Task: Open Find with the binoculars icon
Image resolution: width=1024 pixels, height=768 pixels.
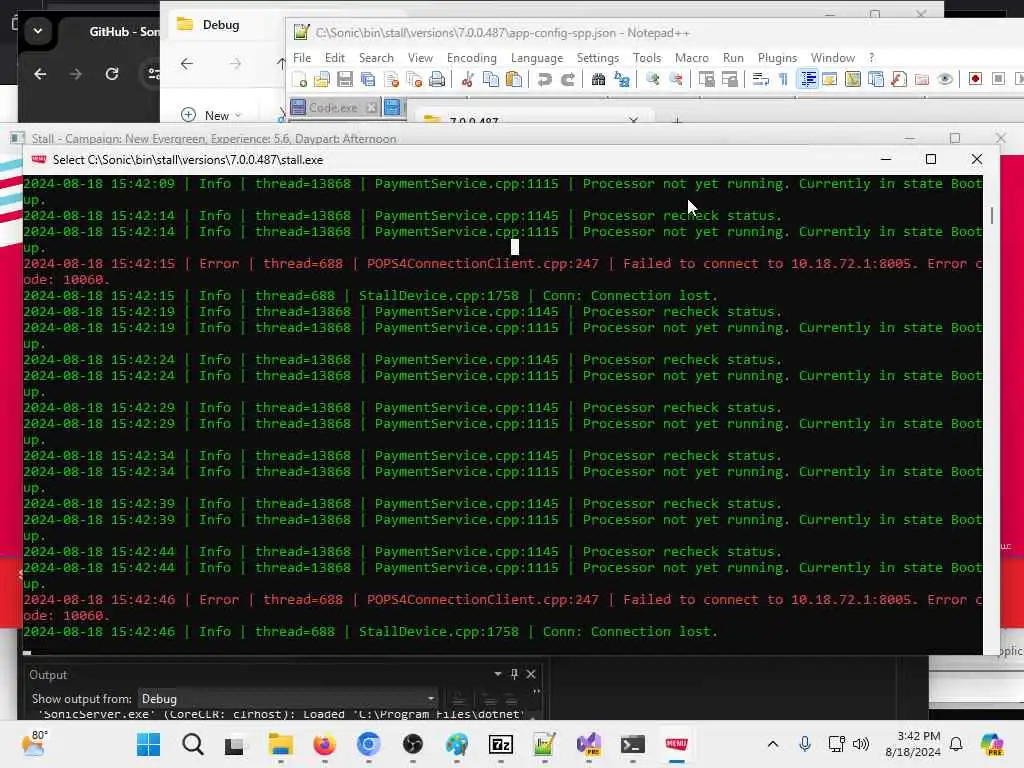Action: (598, 80)
